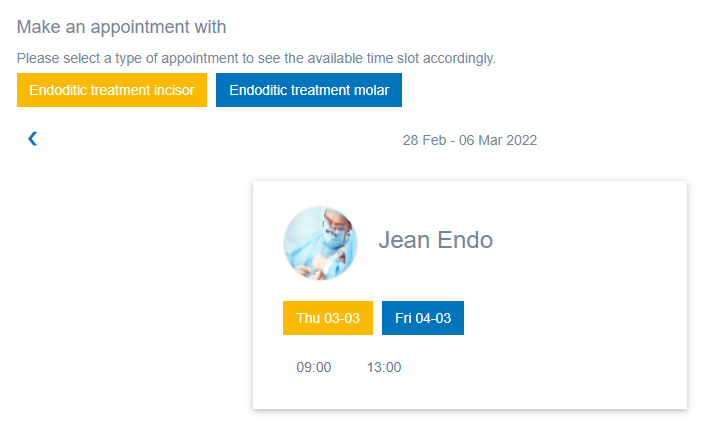
Task: Book the afternoon slot at one o'clock
Action: [x=384, y=368]
